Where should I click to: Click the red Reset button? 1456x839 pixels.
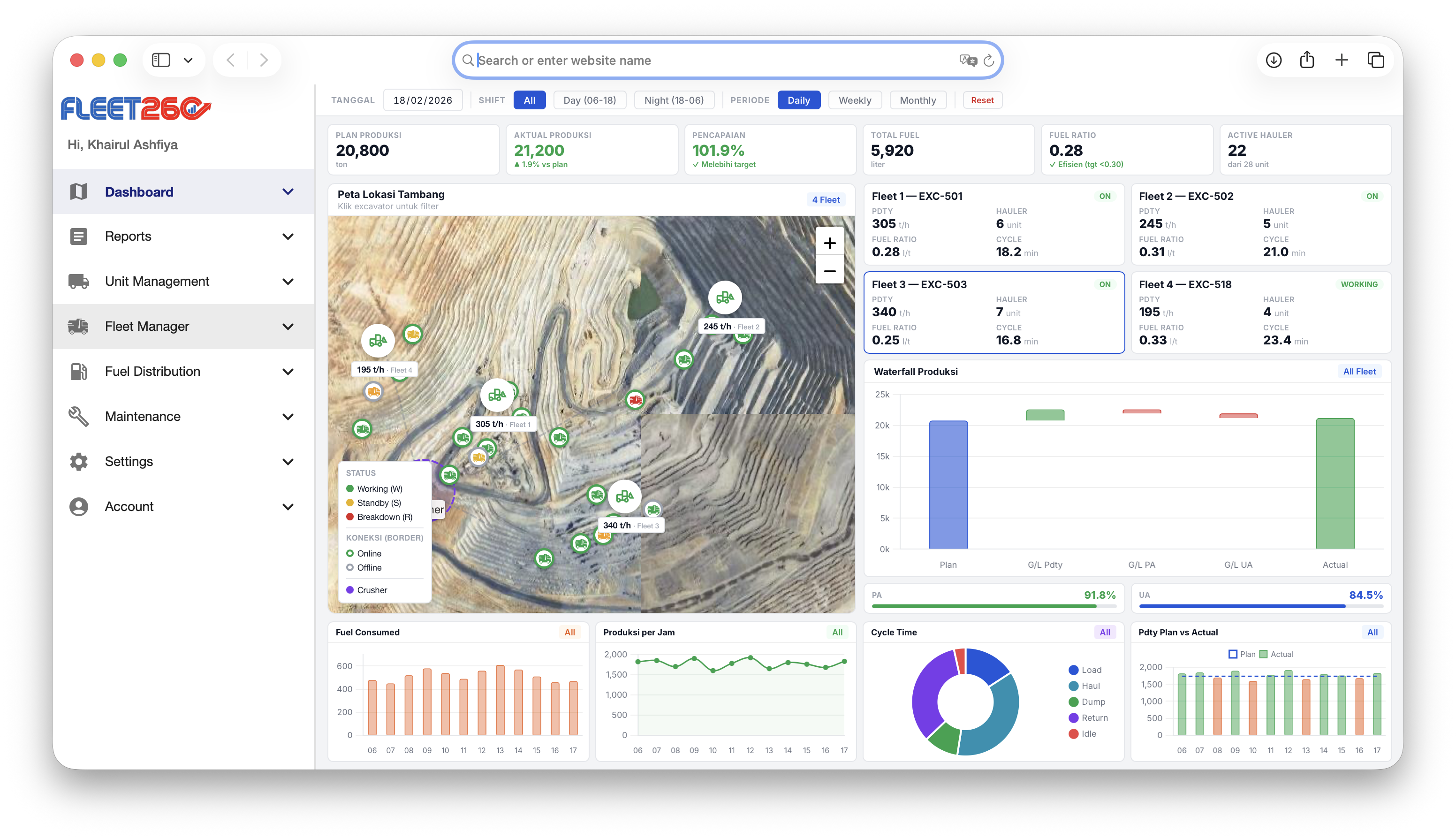pos(982,100)
